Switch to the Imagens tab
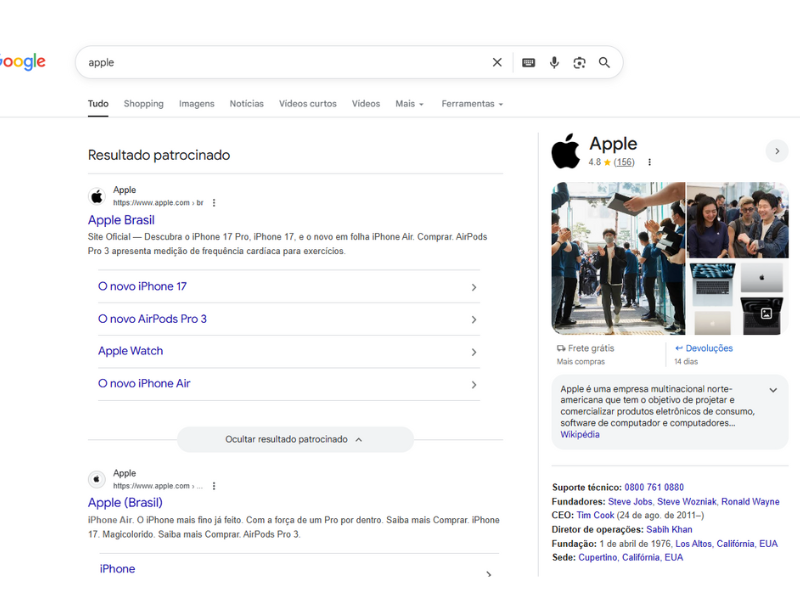This screenshot has width=800, height=600. (196, 104)
